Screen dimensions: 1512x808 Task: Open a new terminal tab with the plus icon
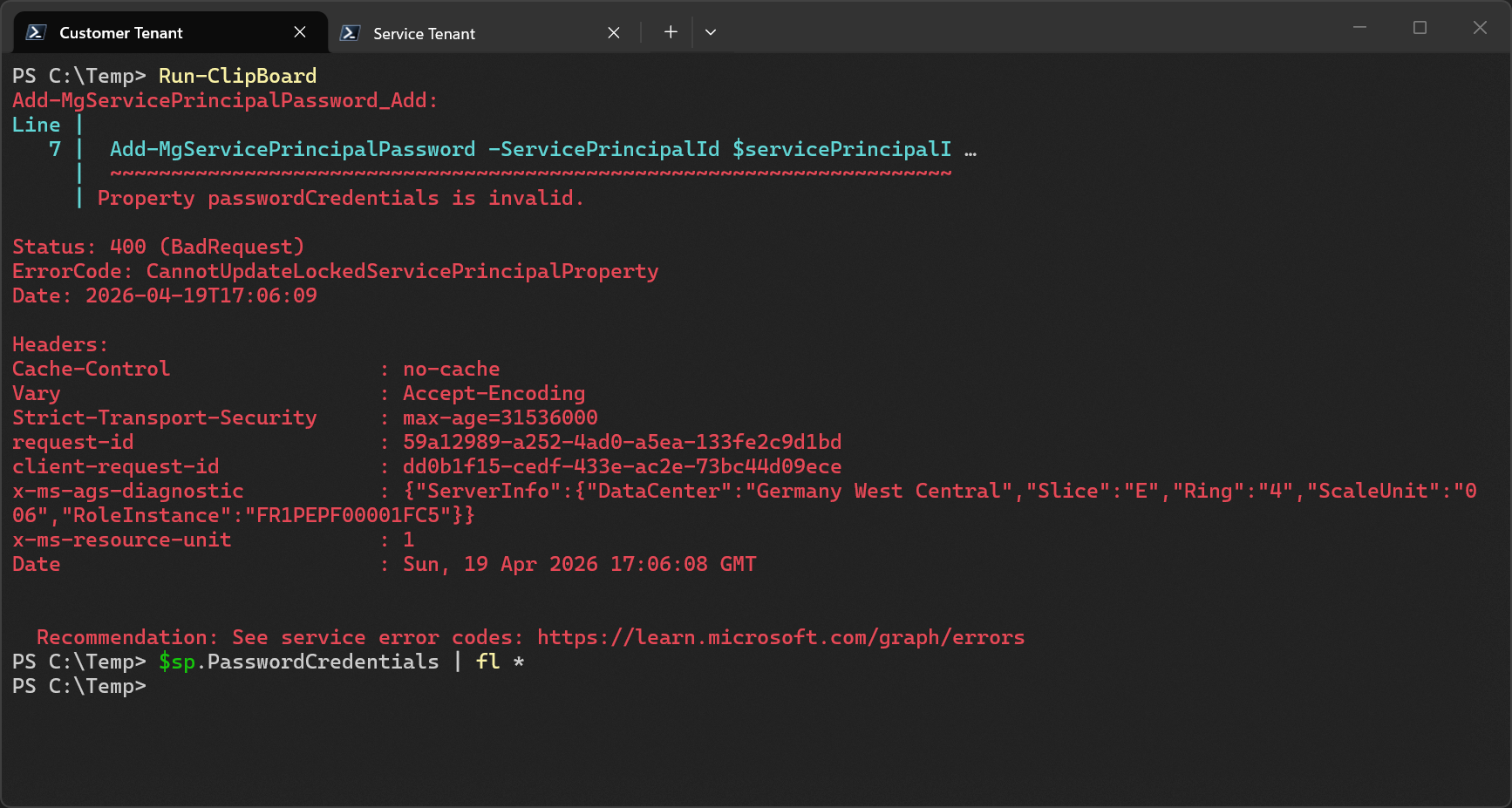(670, 31)
